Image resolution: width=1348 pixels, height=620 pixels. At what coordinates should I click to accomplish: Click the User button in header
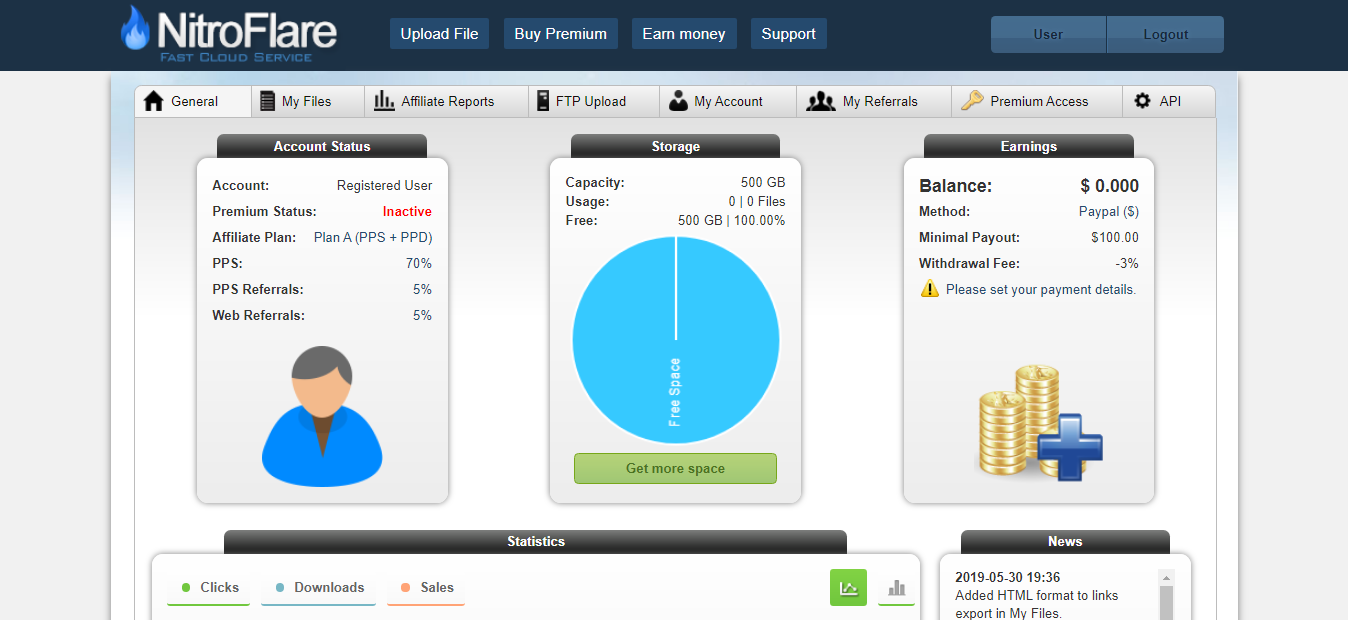point(1048,34)
